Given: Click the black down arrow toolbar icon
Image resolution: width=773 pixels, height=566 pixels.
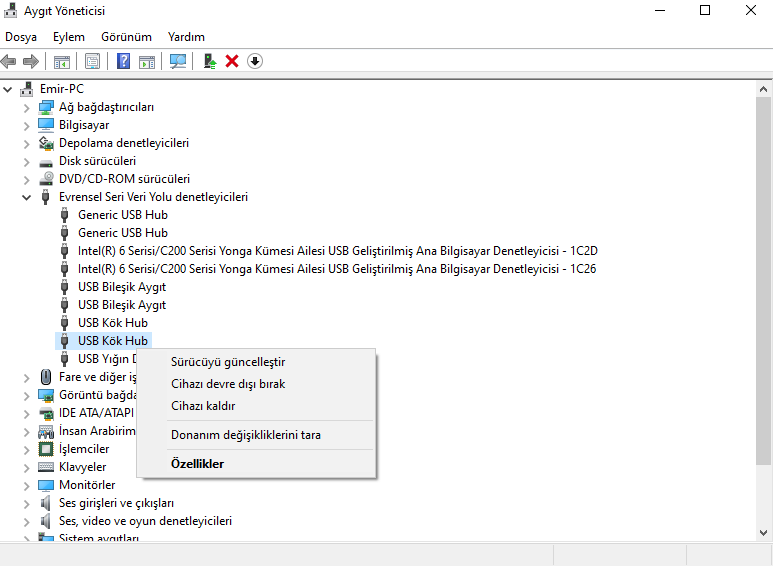Looking at the screenshot, I should pyautogui.click(x=255, y=61).
